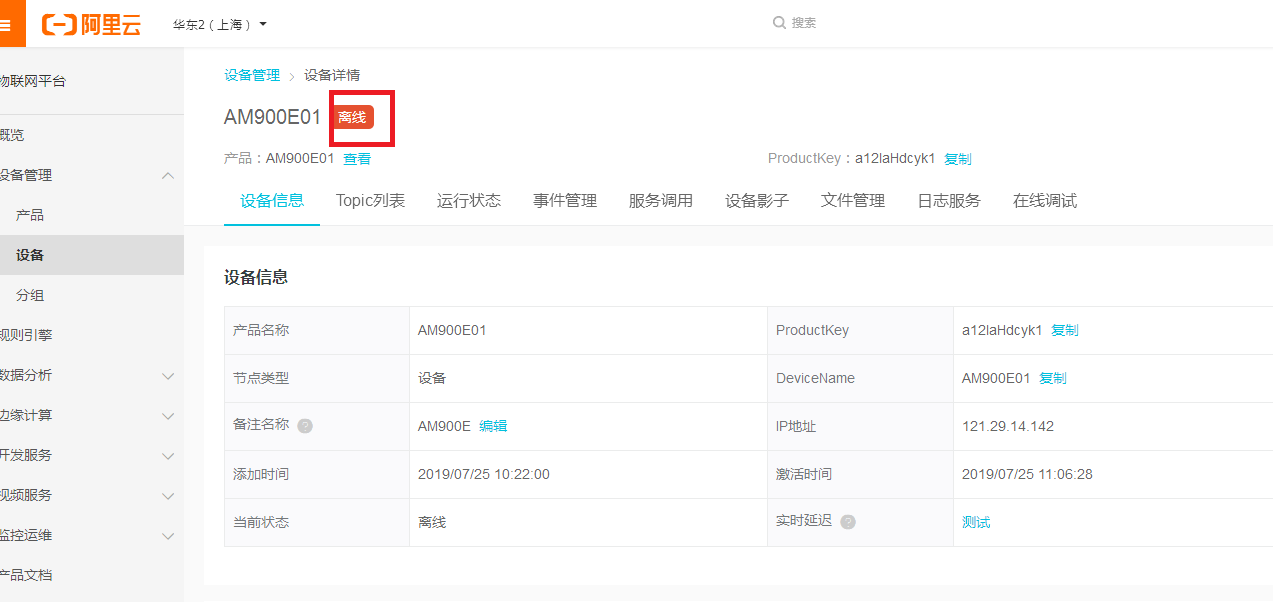Viewport: 1273px width, 602px height.
Task: Copy ProductKey via header 复制 link
Action: point(958,158)
